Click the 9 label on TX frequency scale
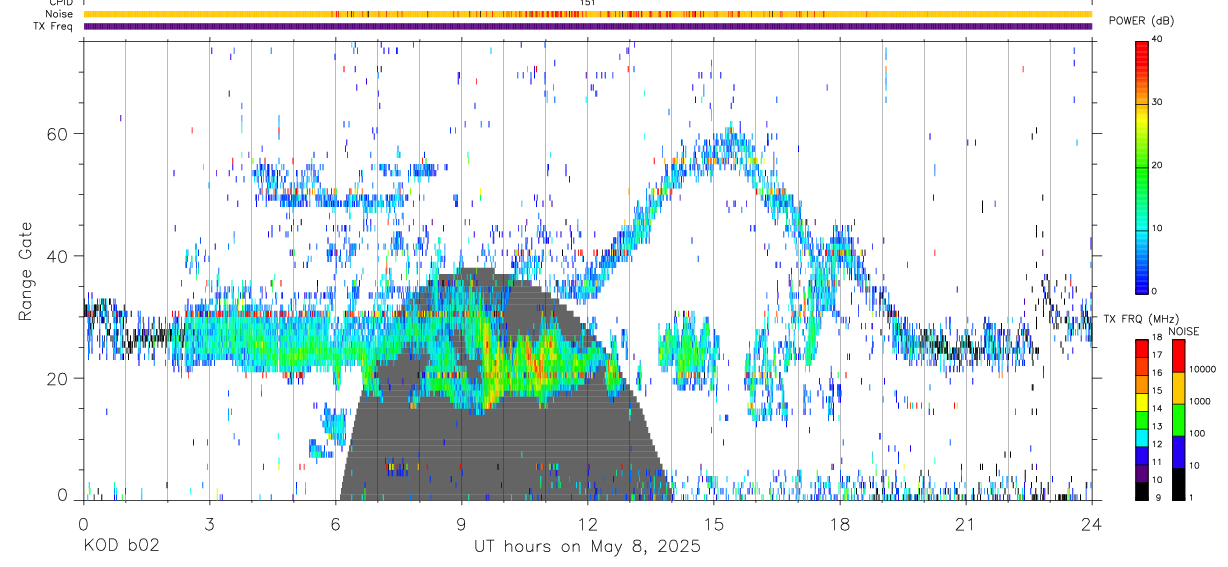This screenshot has width=1228, height=567. coord(1158,498)
